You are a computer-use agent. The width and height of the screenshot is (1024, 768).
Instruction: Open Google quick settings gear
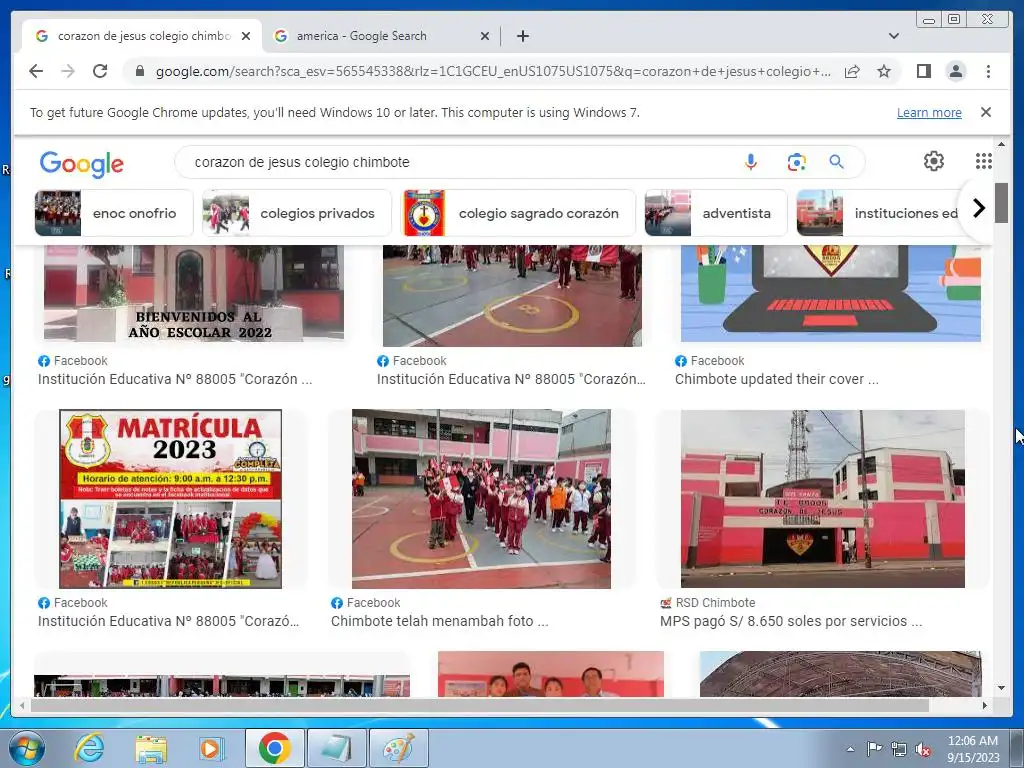(x=934, y=161)
